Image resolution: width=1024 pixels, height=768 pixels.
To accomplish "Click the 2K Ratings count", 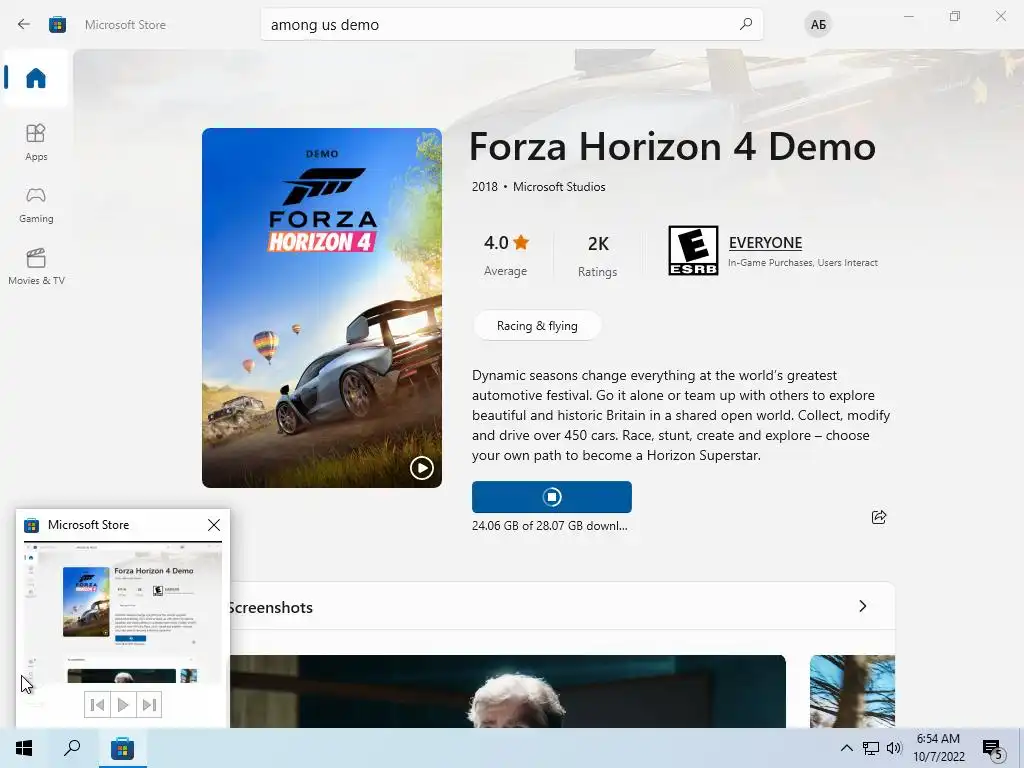I will tap(598, 255).
